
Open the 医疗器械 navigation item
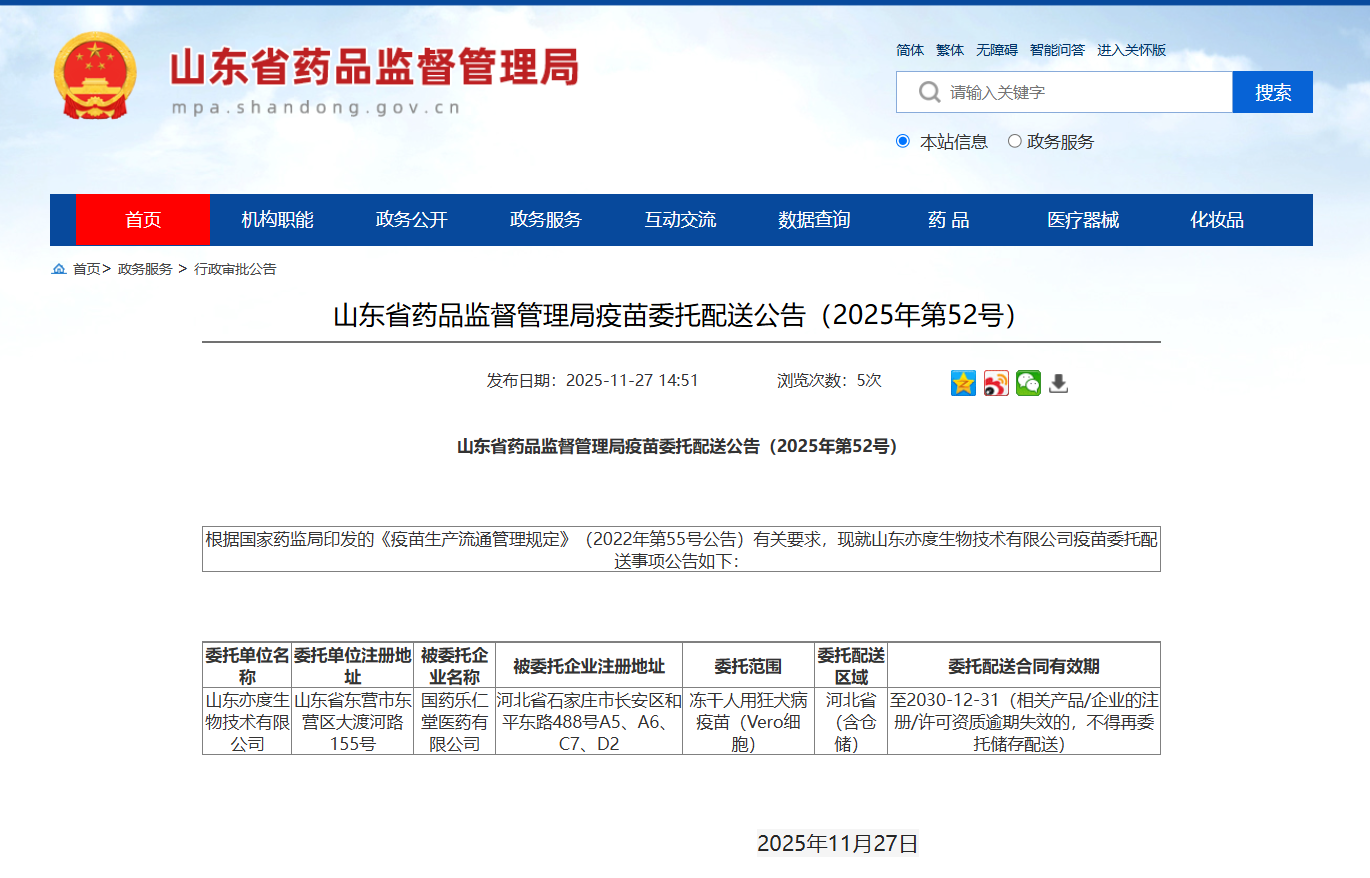pos(1083,220)
